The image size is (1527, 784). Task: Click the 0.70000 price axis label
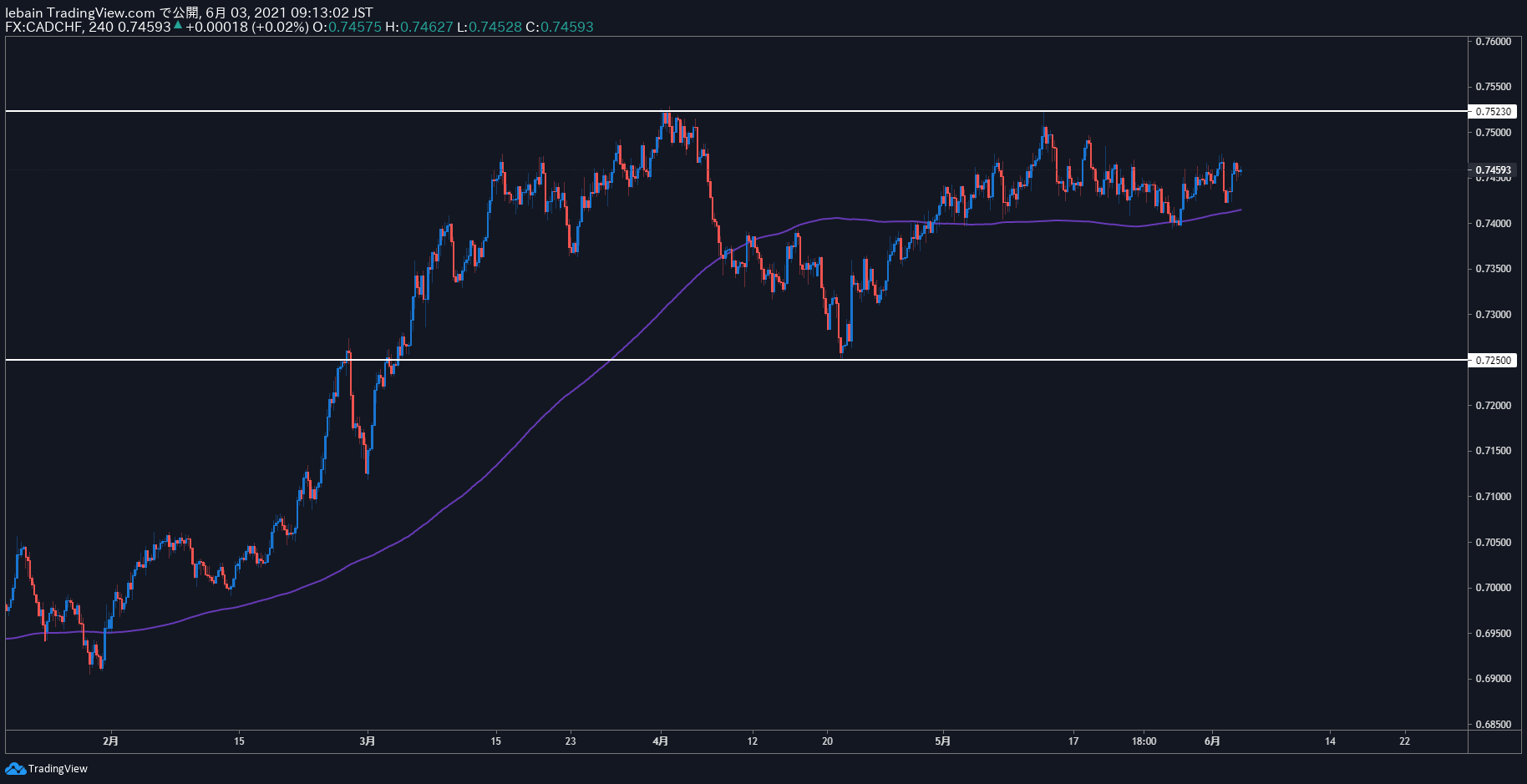coord(1493,588)
